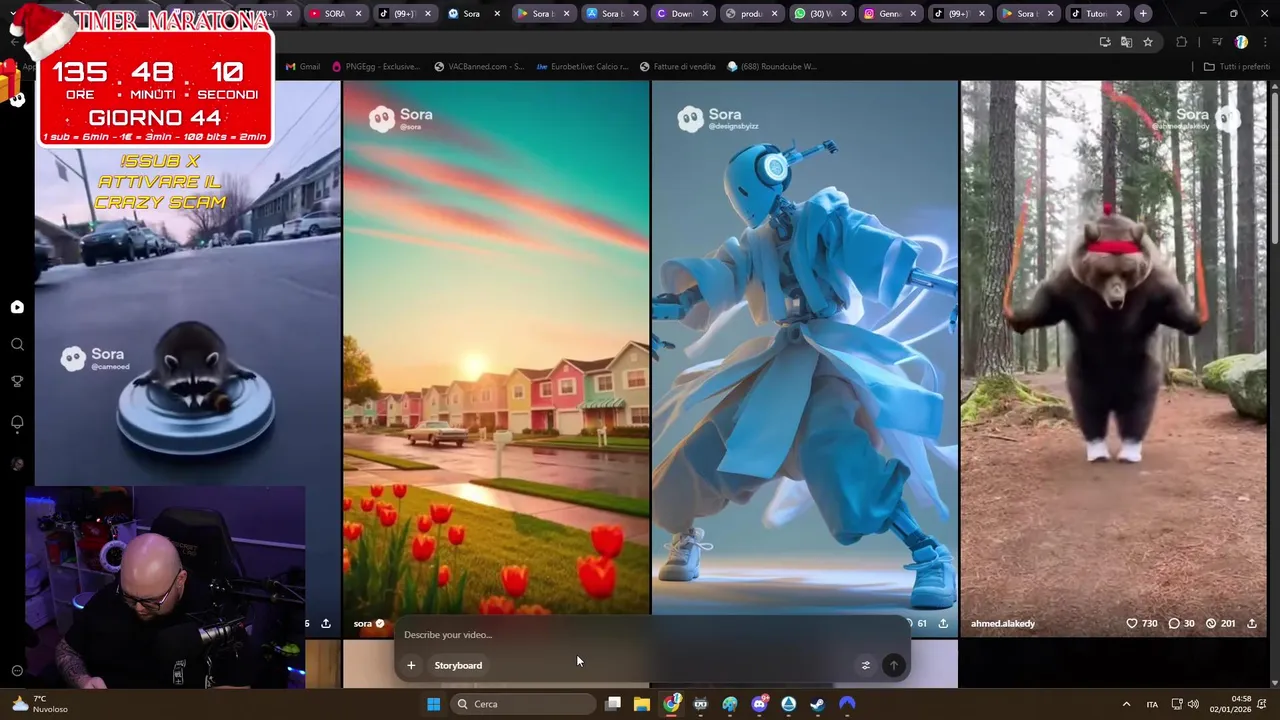Open the Chrome three-dot menu

(1264, 42)
